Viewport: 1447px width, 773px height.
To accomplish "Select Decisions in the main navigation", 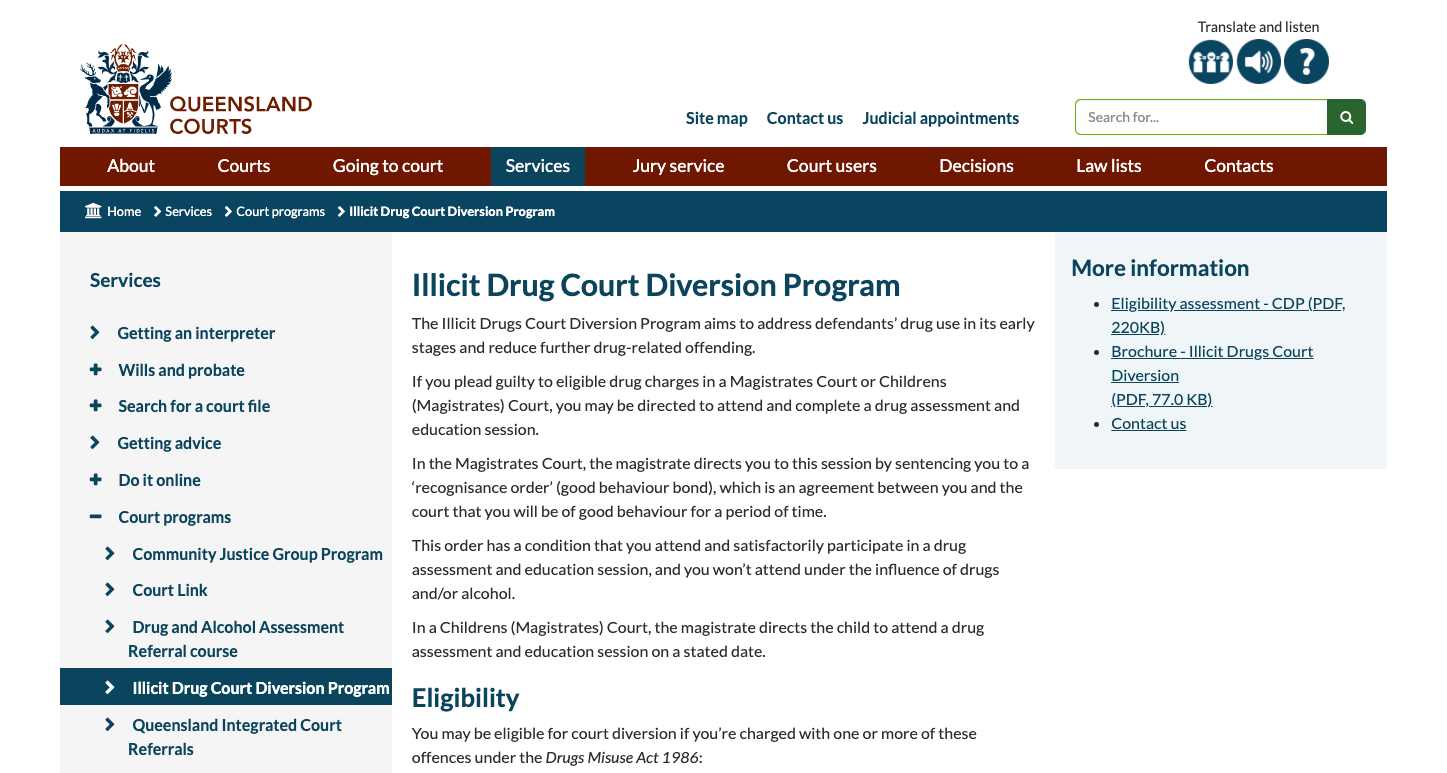I will (x=976, y=166).
